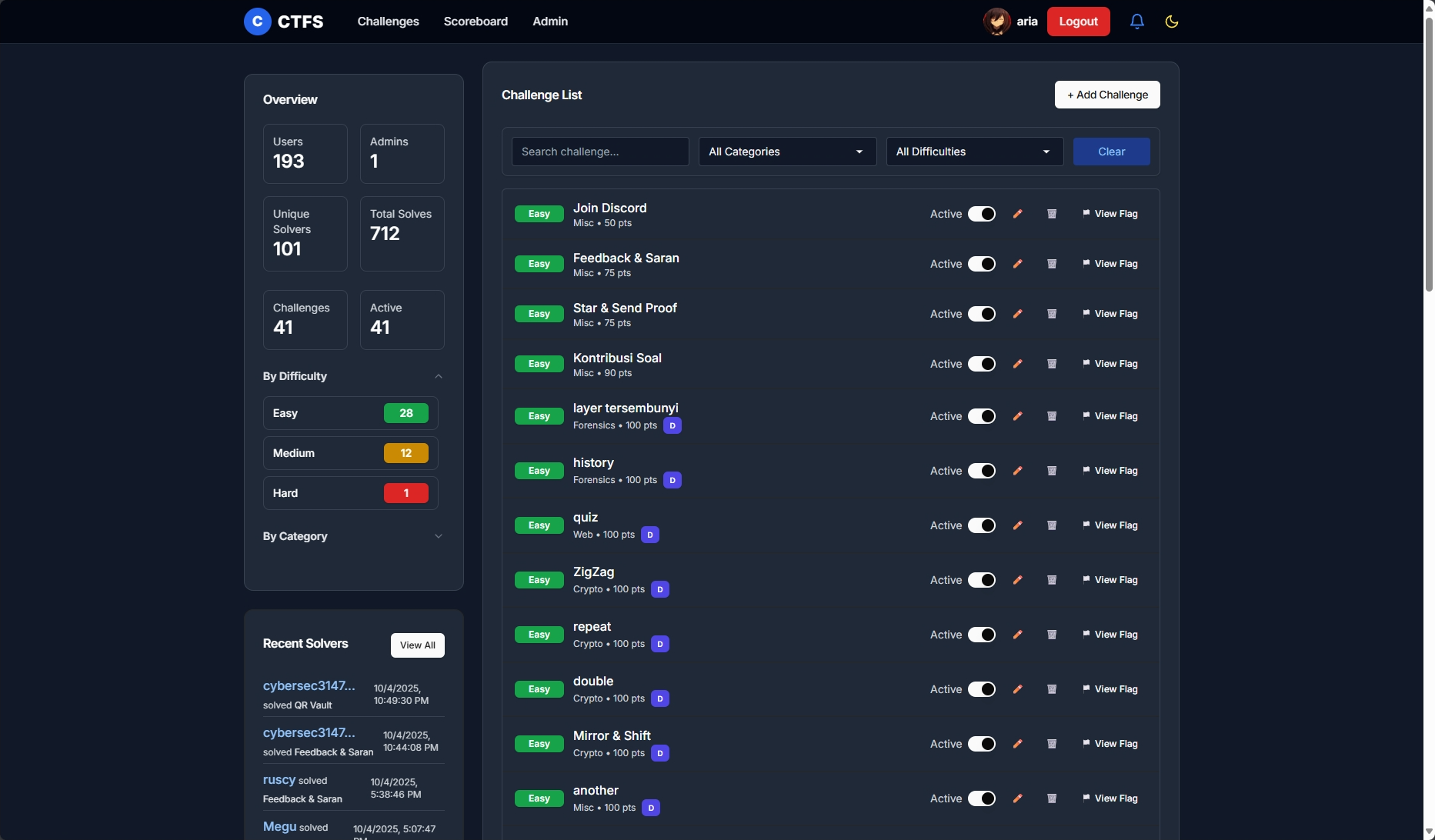
Task: Edit the ZigZag challenge
Action: pyautogui.click(x=1018, y=580)
